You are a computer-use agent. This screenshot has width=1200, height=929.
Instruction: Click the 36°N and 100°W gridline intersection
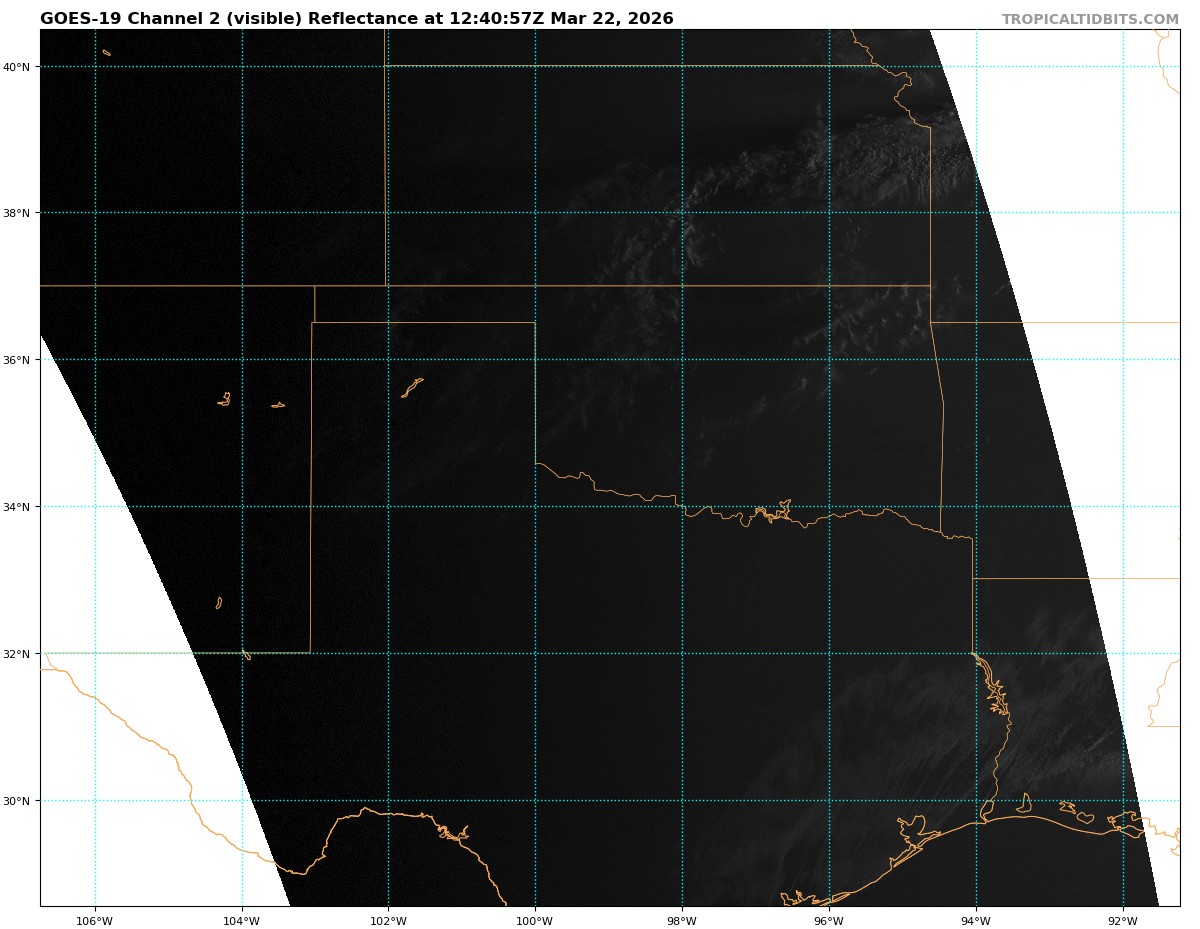pyautogui.click(x=535, y=360)
